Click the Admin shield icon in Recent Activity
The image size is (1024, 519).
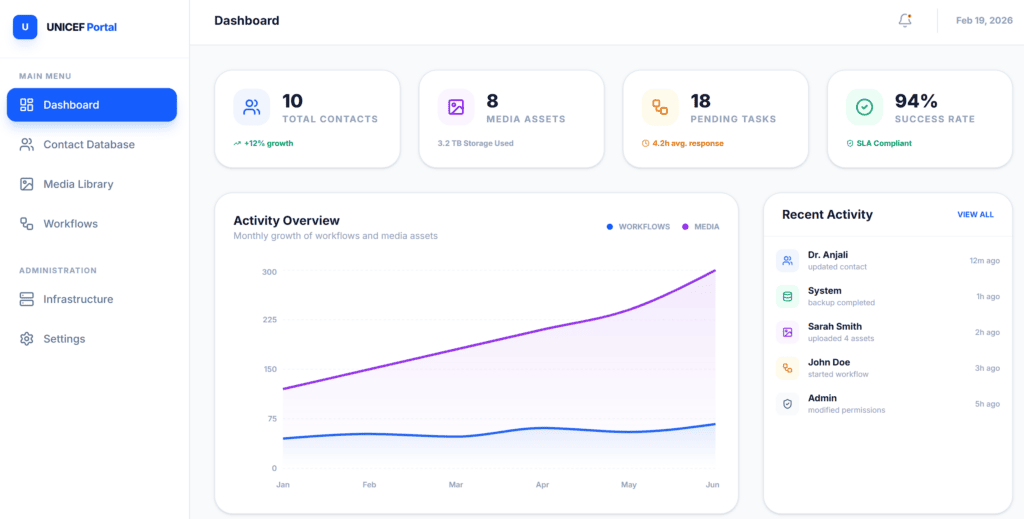coord(787,404)
